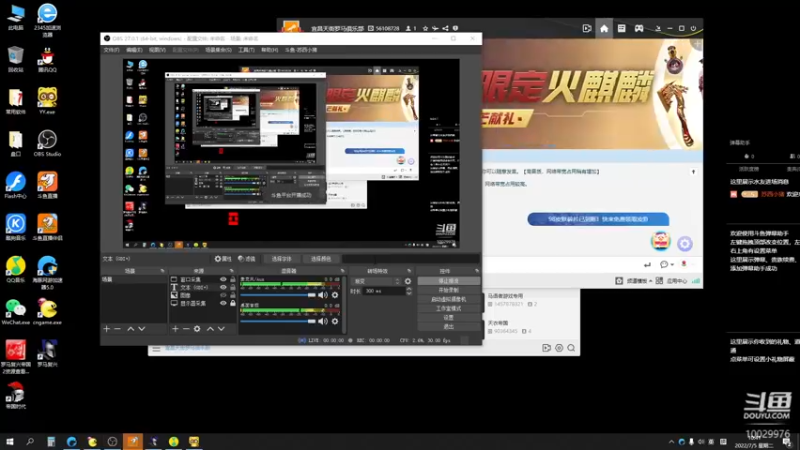Image resolution: width=800 pixels, height=450 pixels.
Task: Click the share icon in Douyu header
Action: 445,29
